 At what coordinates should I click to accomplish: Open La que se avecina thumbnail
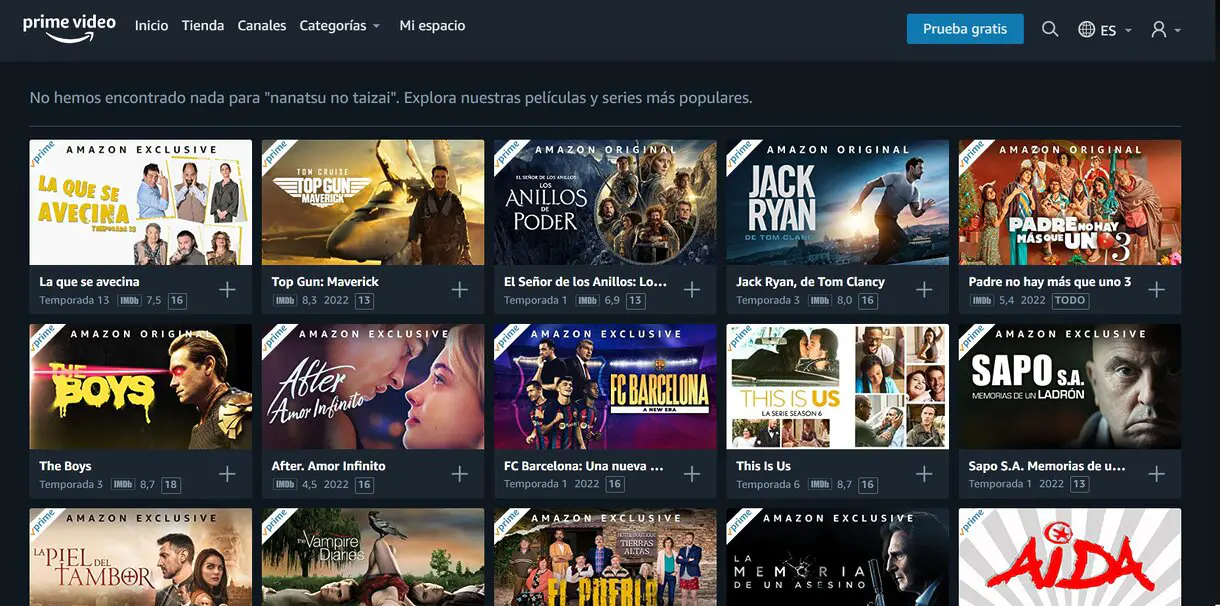[x=141, y=202]
